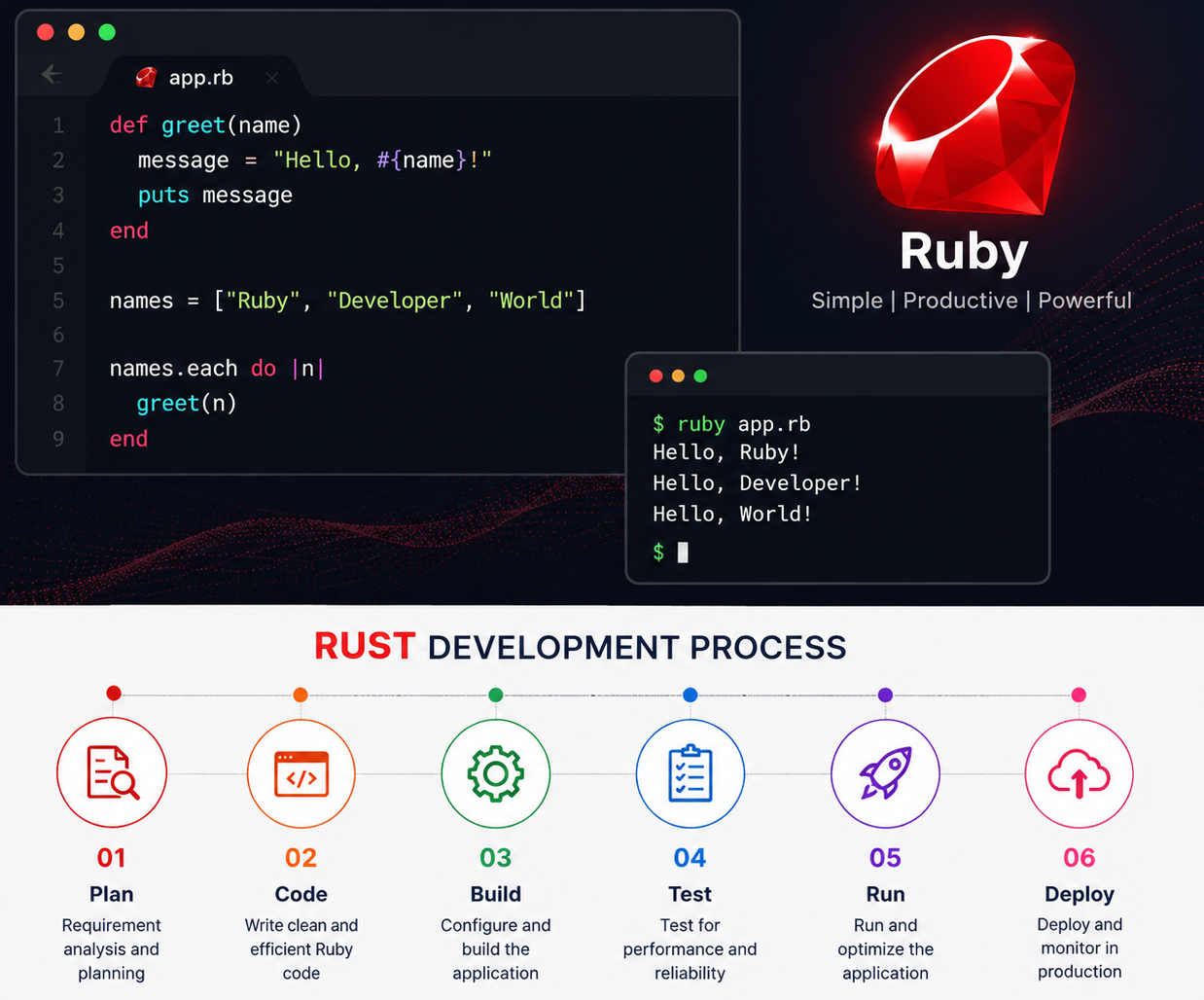Viewport: 1204px width, 1000px height.
Task: Click the Build gear icon
Action: click(x=496, y=773)
